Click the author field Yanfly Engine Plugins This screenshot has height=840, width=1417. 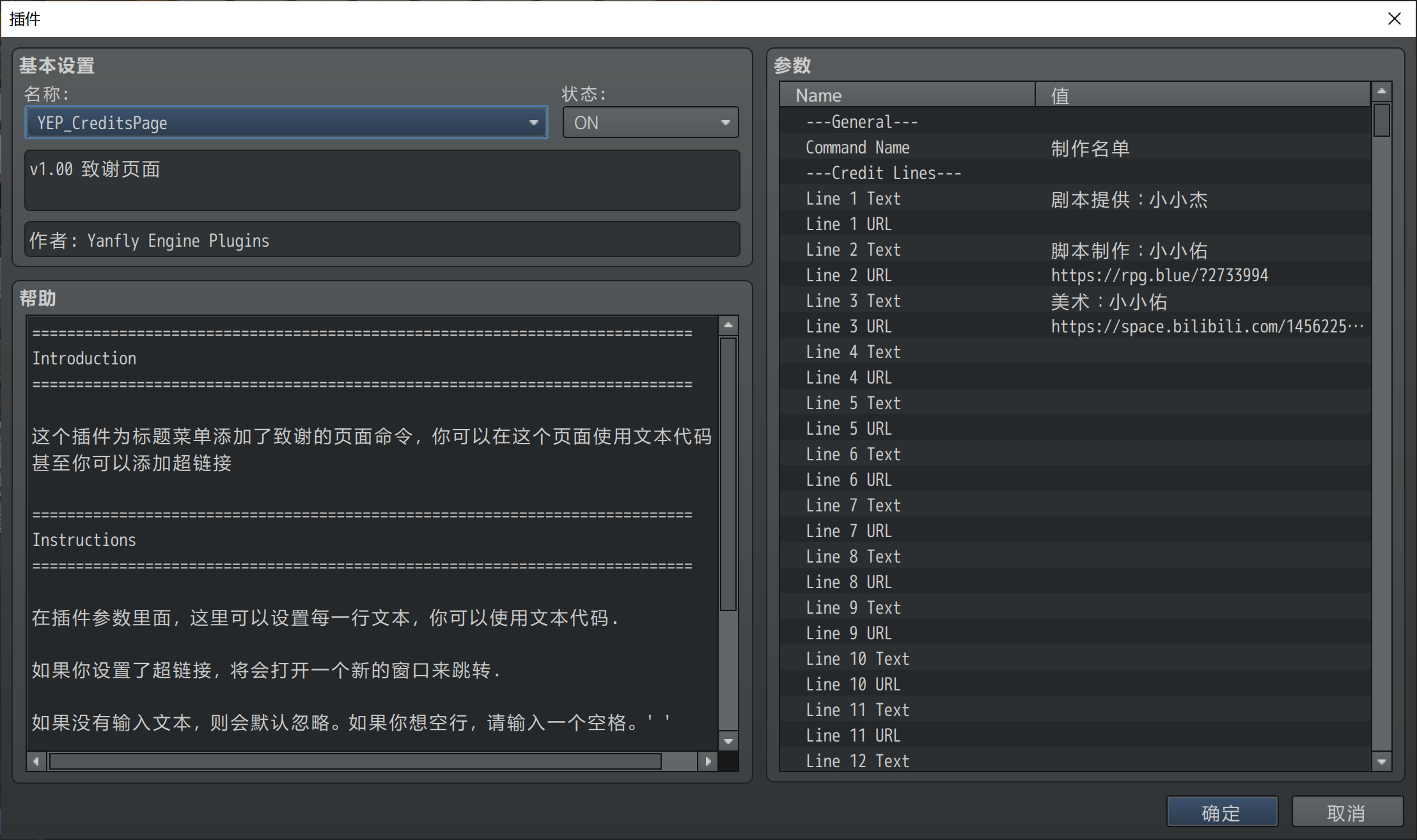coord(382,240)
